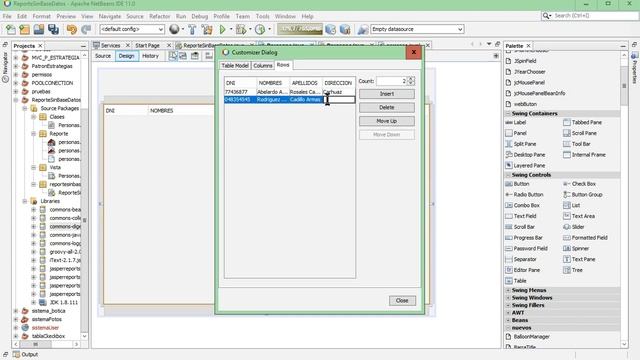
Task: Select Combo Box component in the Palette
Action: pyautogui.click(x=522, y=205)
